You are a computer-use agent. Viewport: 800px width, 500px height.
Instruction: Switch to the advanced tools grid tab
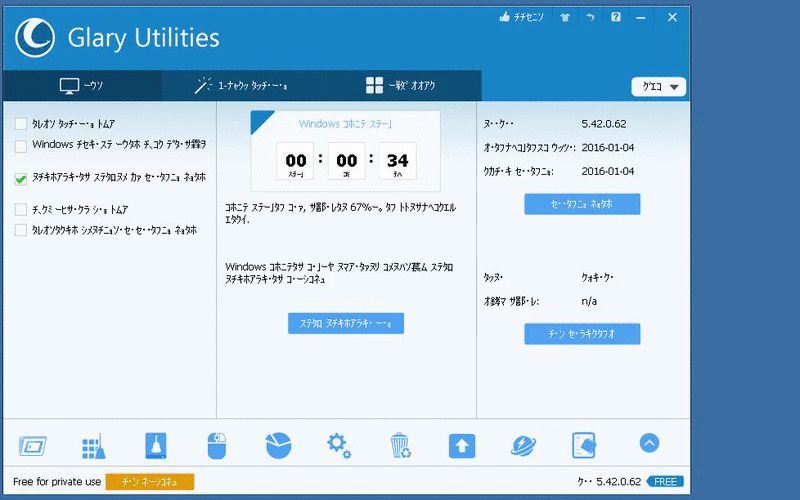pyautogui.click(x=401, y=85)
